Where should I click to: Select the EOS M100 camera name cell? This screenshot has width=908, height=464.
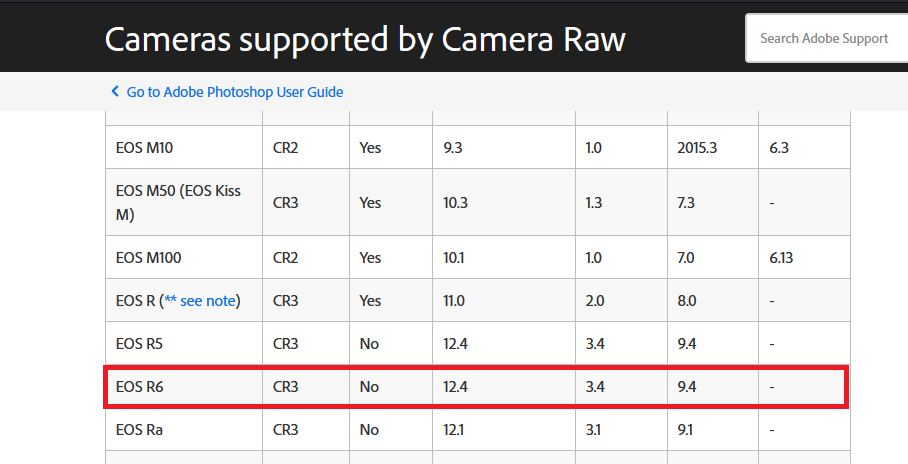(x=149, y=258)
